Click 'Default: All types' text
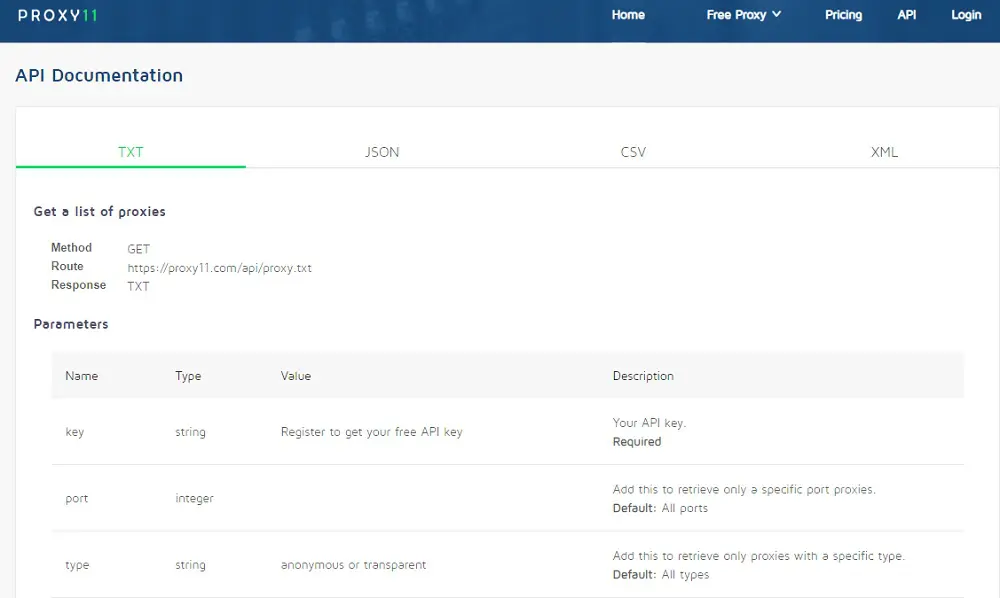This screenshot has height=598, width=1000. coord(661,574)
